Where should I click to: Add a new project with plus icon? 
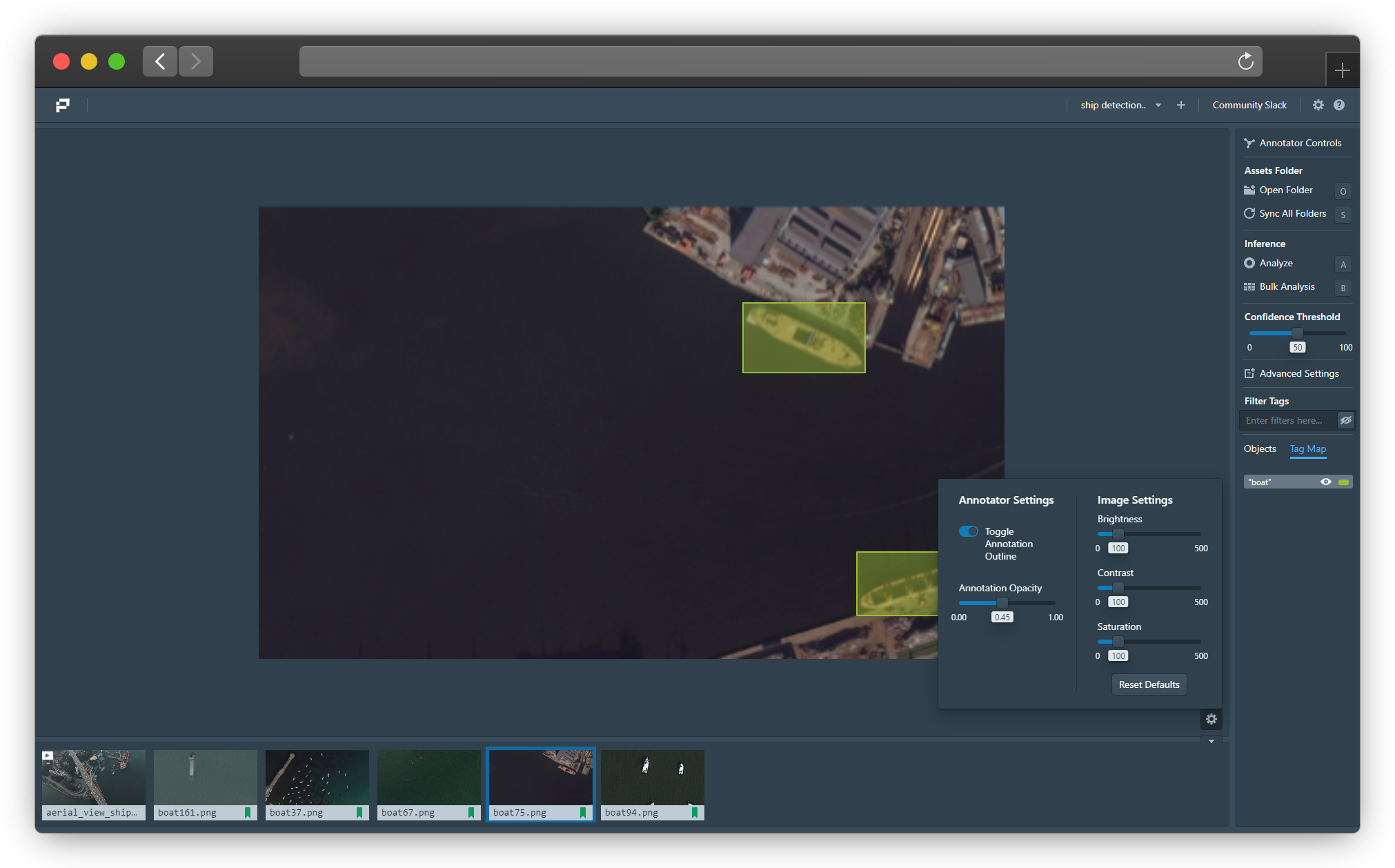point(1181,105)
